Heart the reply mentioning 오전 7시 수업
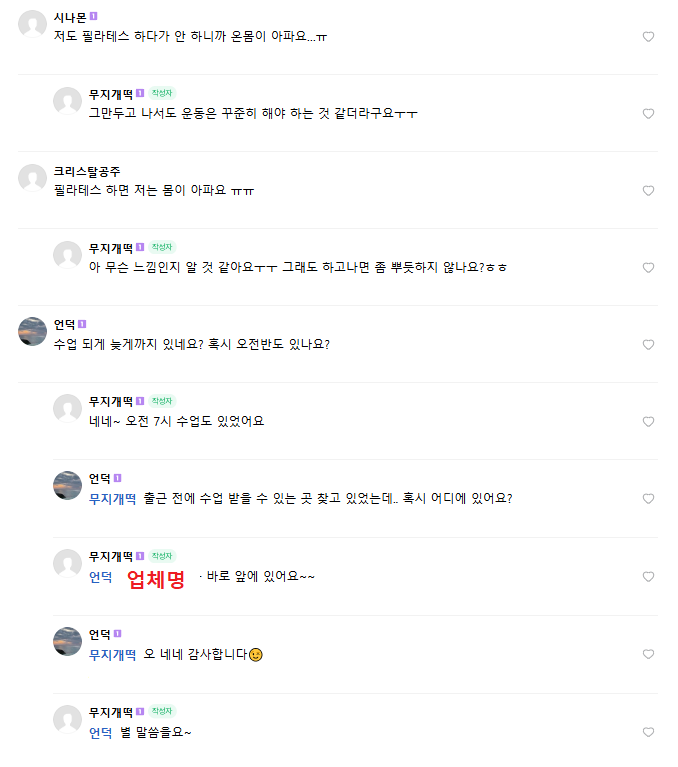This screenshot has width=678, height=767. click(648, 422)
